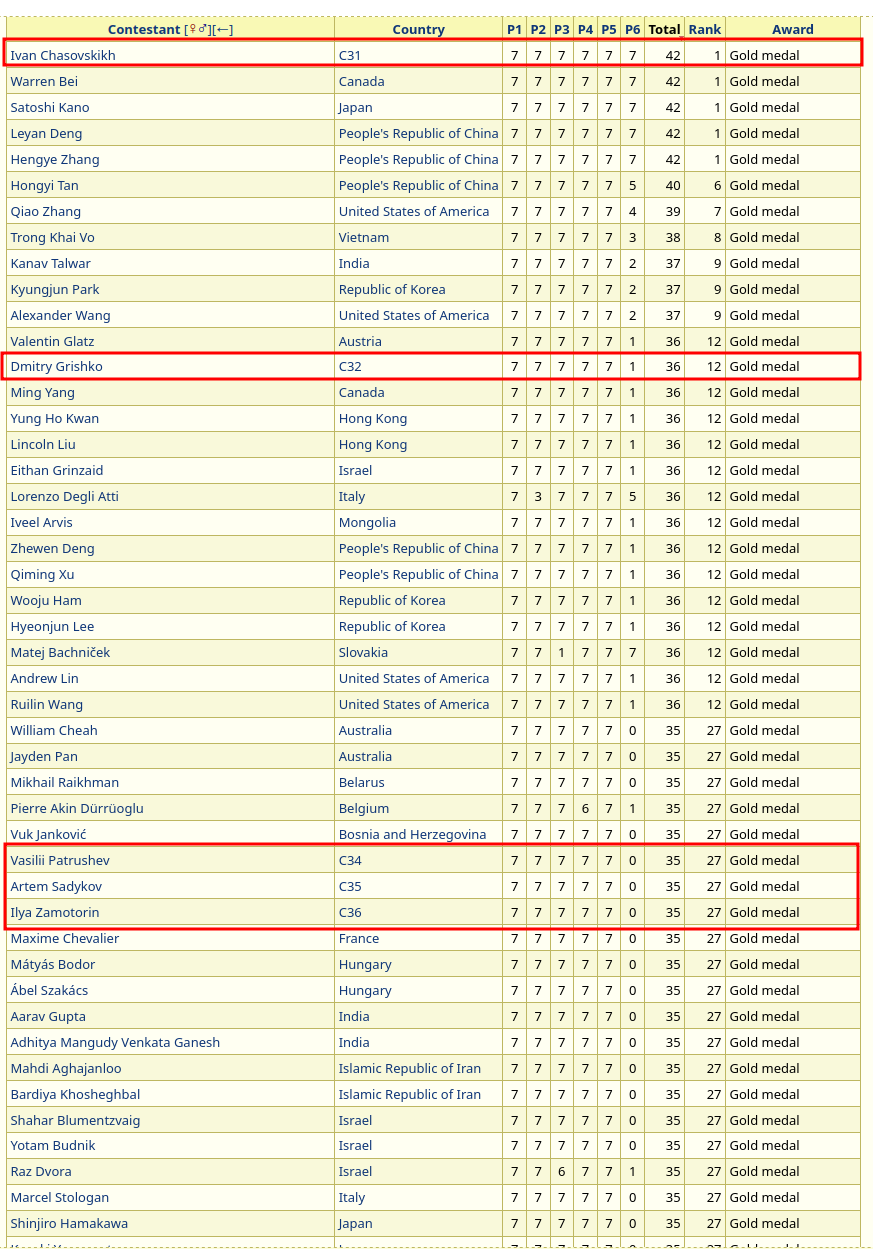Open Austria country page
This screenshot has height=1249, width=873.
coord(360,341)
